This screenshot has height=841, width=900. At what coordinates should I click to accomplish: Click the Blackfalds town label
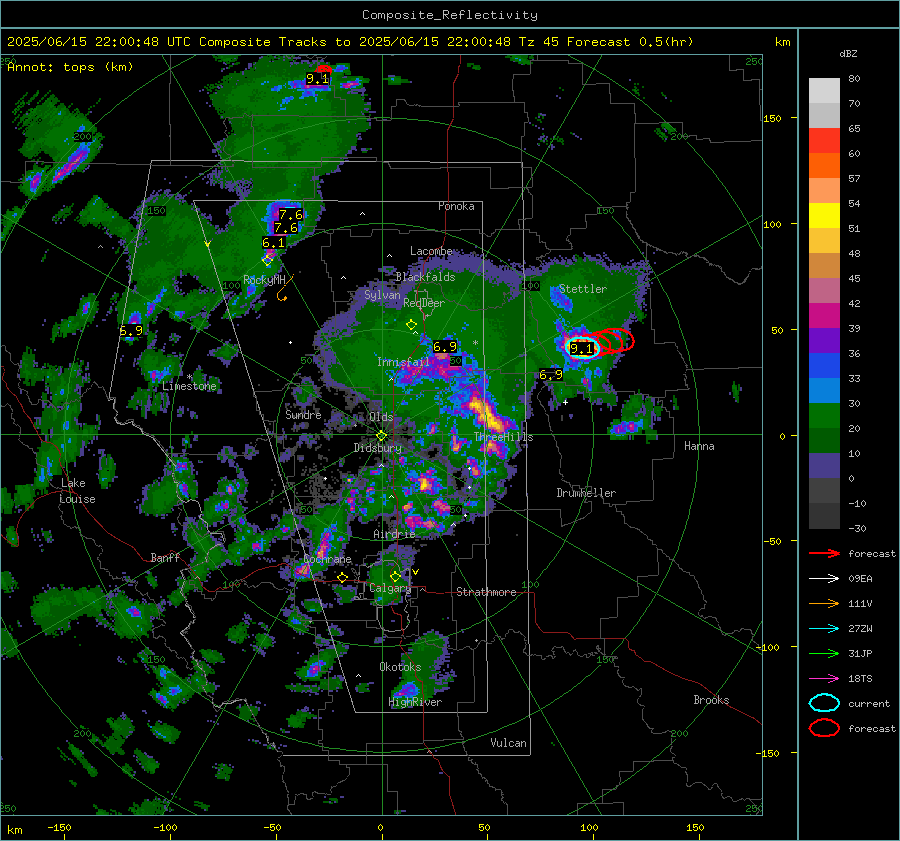click(x=425, y=277)
